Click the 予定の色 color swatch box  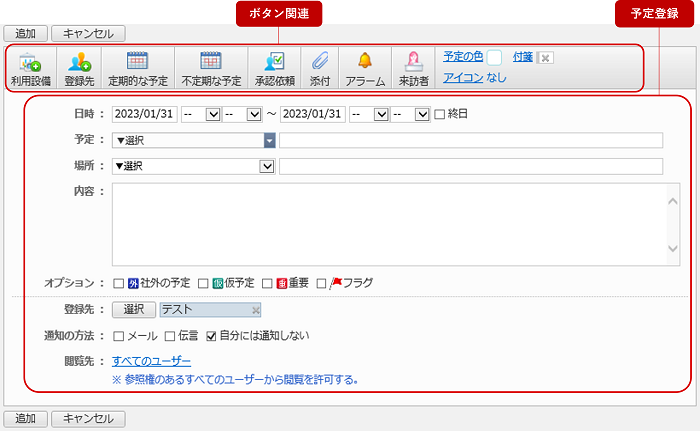coord(494,58)
